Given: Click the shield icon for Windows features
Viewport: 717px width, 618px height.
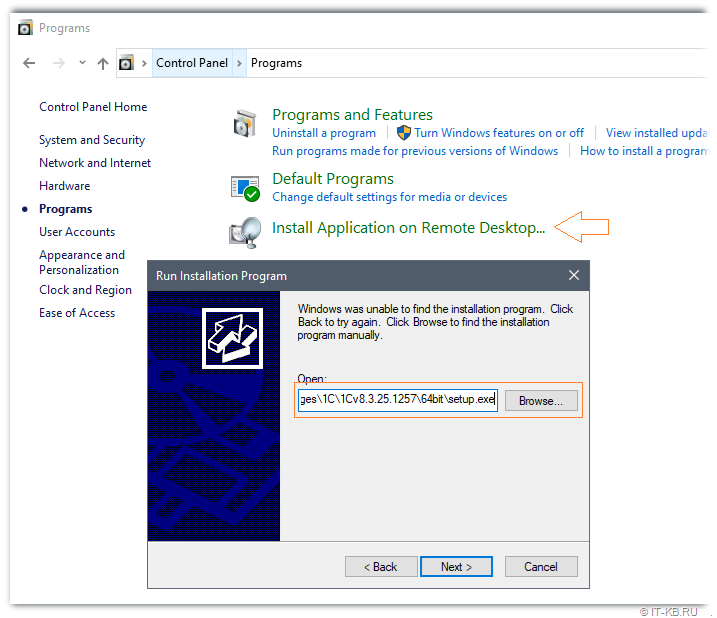Looking at the screenshot, I should 404,133.
